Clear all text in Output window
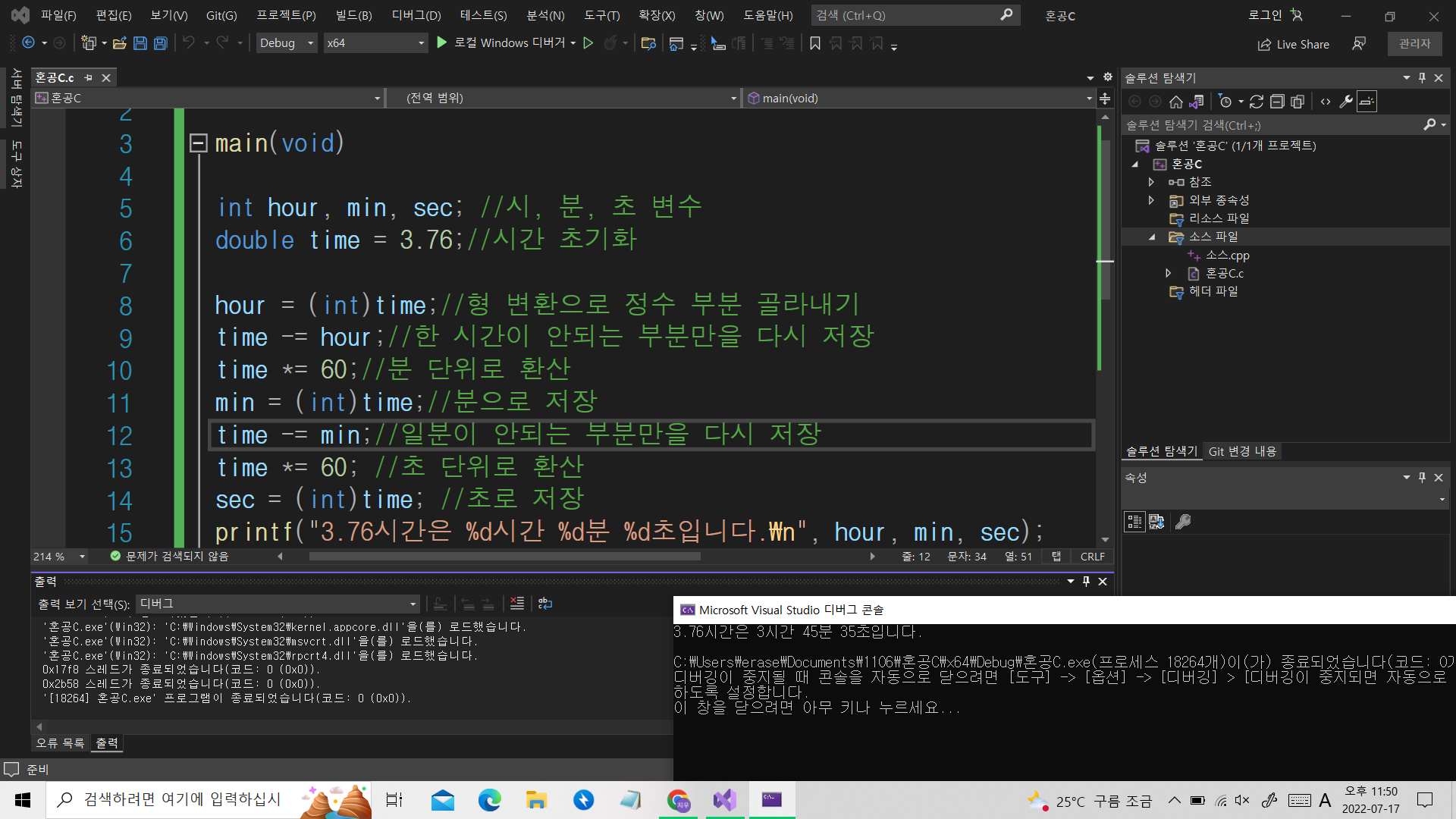1456x819 pixels. point(517,604)
